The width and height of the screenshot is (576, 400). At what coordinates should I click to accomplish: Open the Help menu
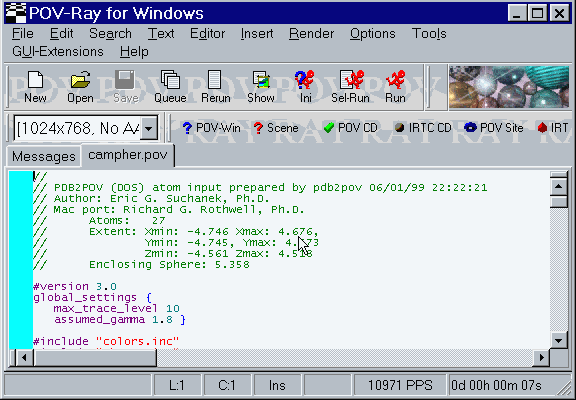click(x=134, y=52)
